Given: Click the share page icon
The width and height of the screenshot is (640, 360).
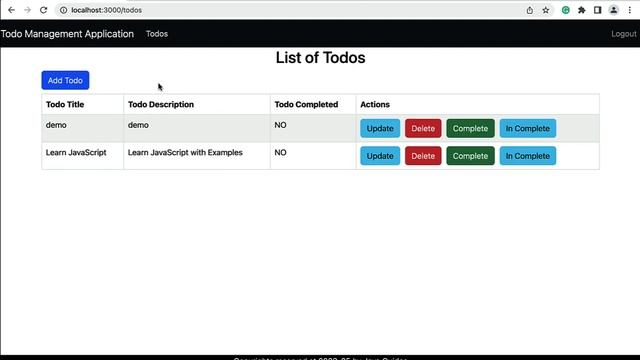Looking at the screenshot, I should point(529,10).
